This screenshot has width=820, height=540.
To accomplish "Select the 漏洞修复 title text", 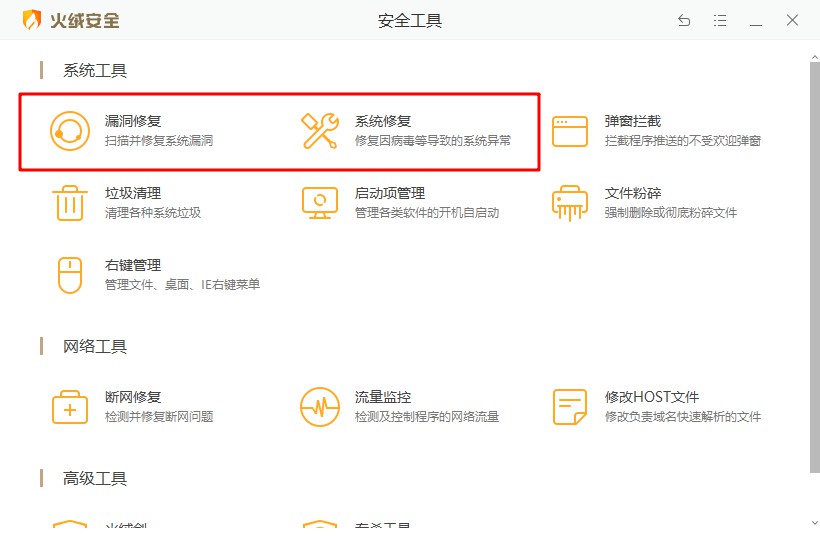I will [133, 121].
